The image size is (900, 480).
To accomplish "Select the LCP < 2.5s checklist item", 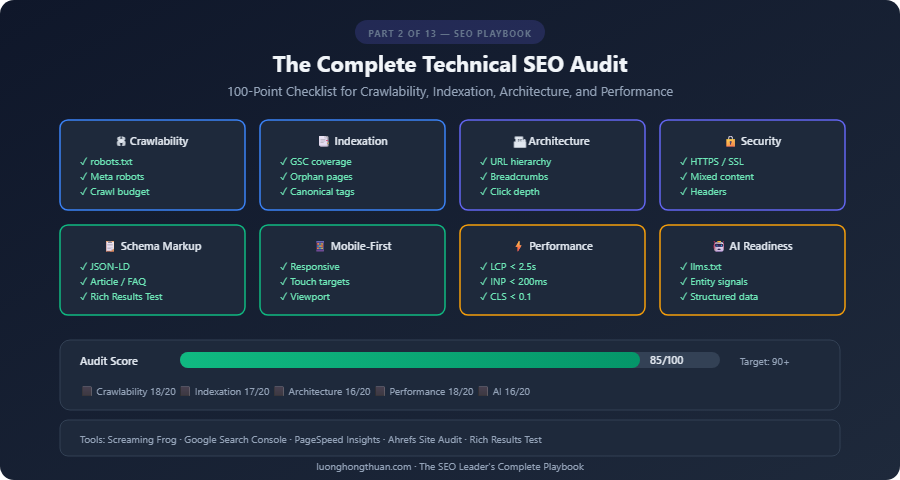I will (508, 267).
